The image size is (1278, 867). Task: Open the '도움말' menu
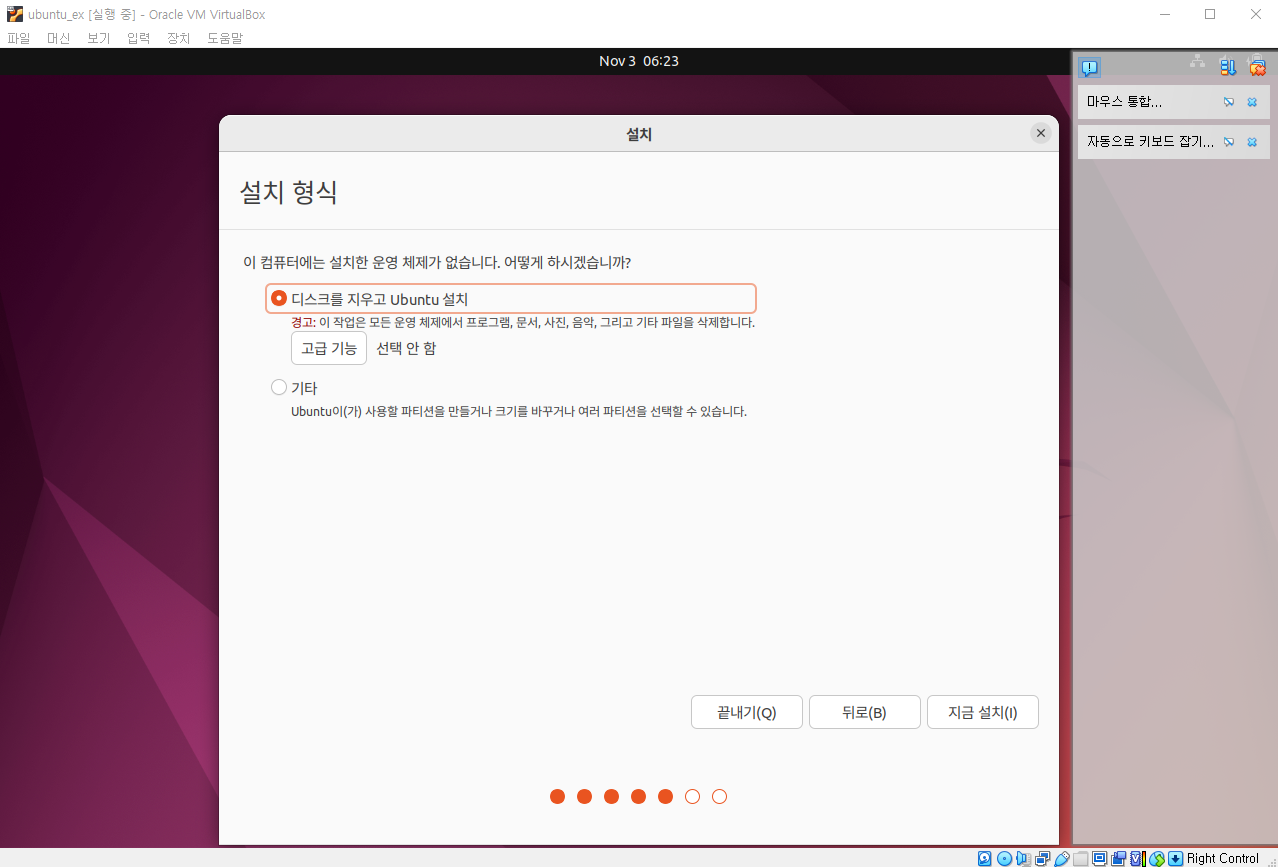pyautogui.click(x=225, y=38)
